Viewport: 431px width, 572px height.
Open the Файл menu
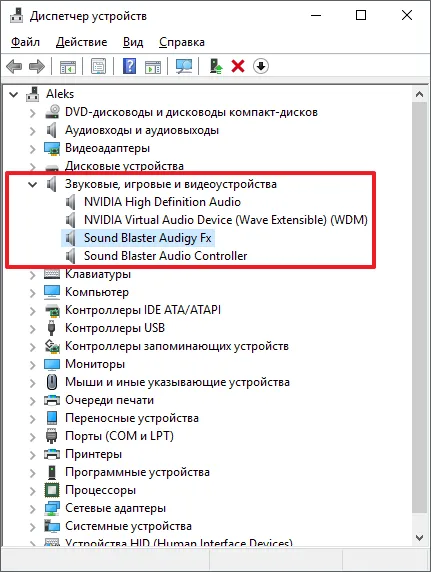click(25, 42)
